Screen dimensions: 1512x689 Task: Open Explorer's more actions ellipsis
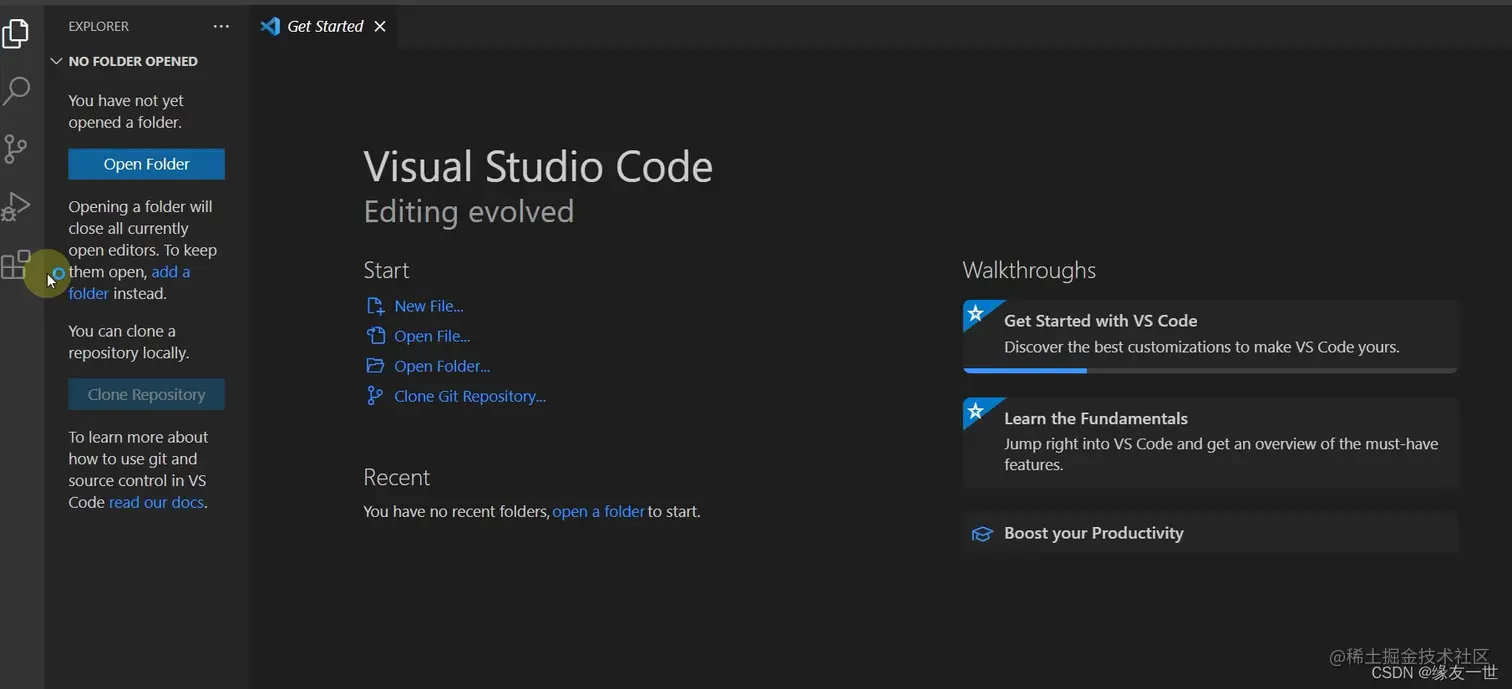click(221, 26)
